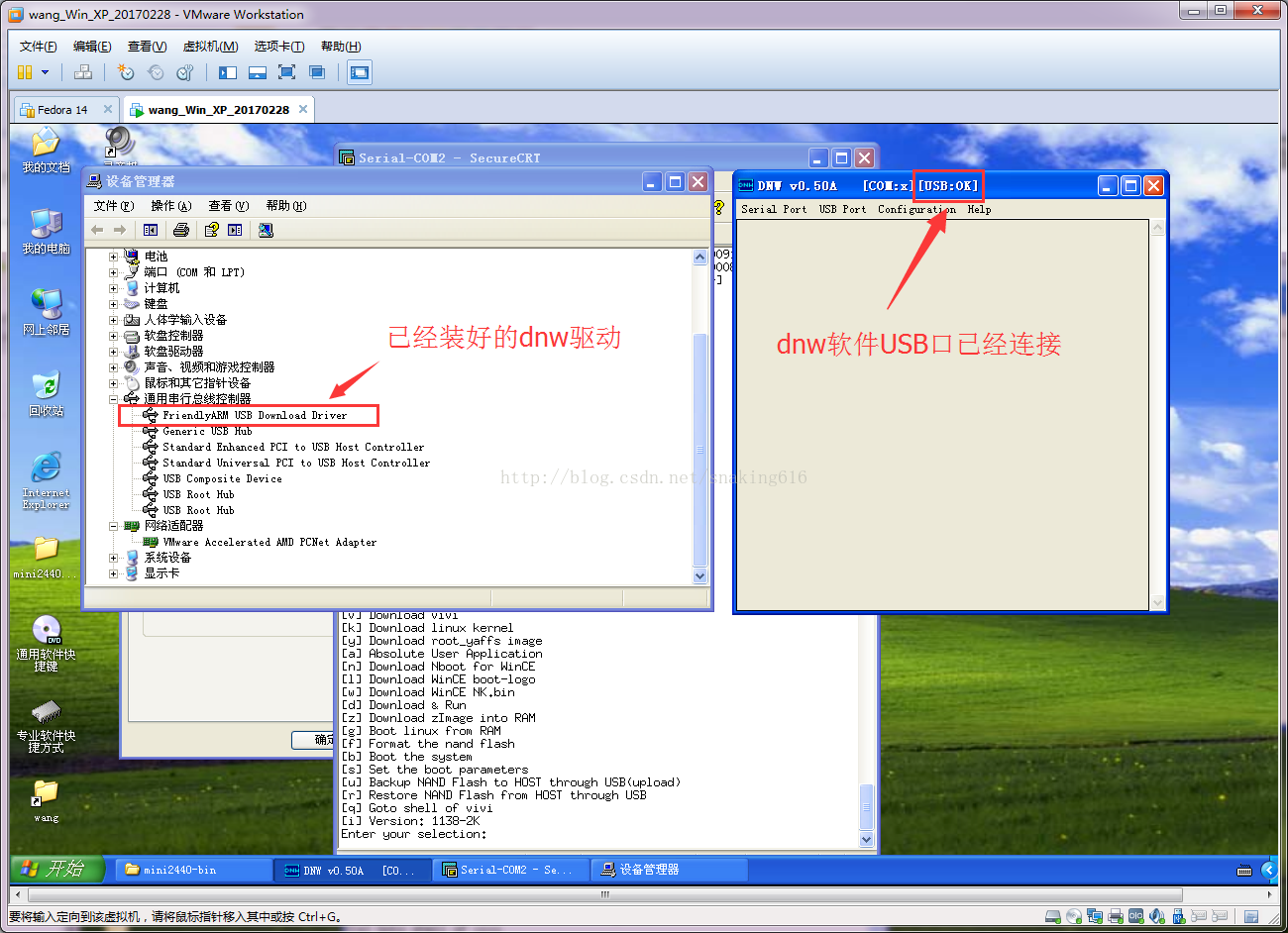Select FriendlyARM USB Download Driver device

point(255,415)
